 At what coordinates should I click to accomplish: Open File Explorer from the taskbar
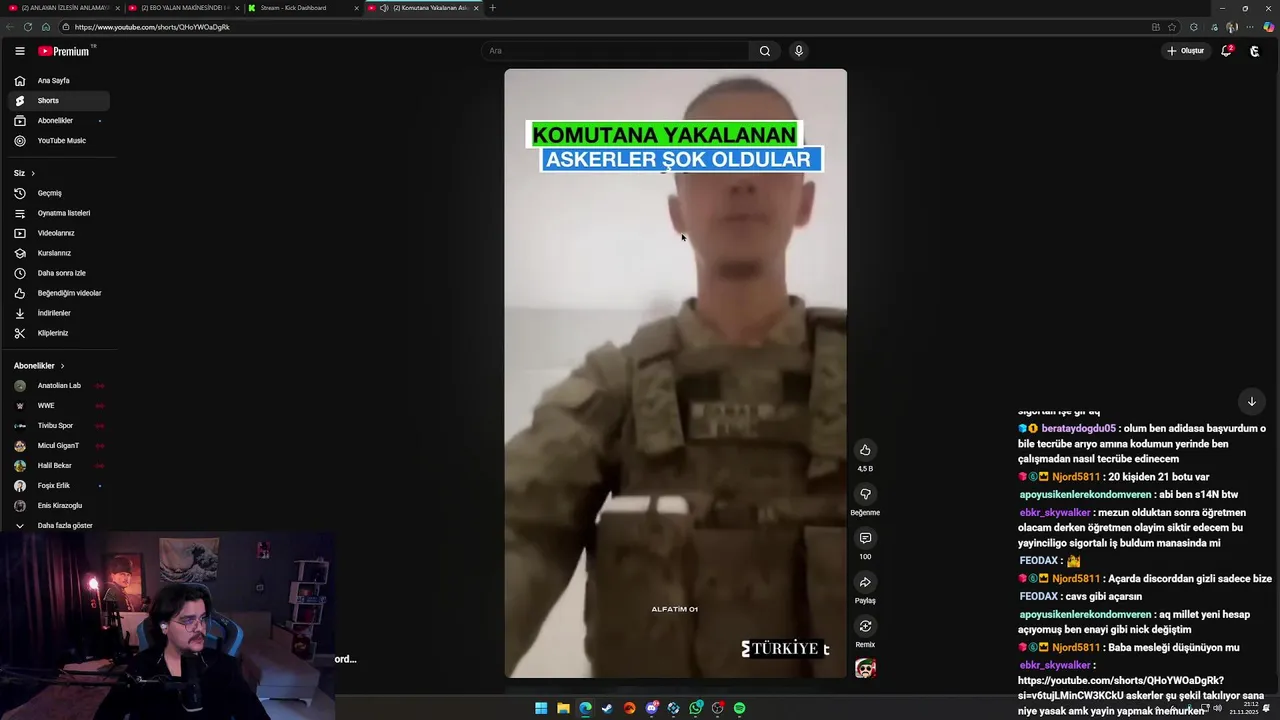click(x=563, y=708)
